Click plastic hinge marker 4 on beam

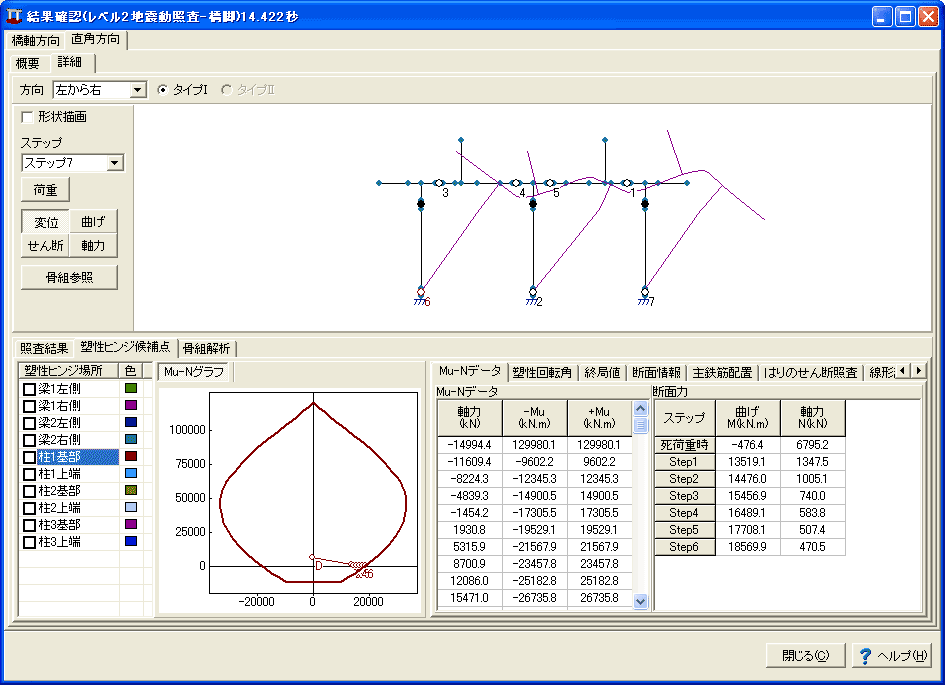point(515,183)
